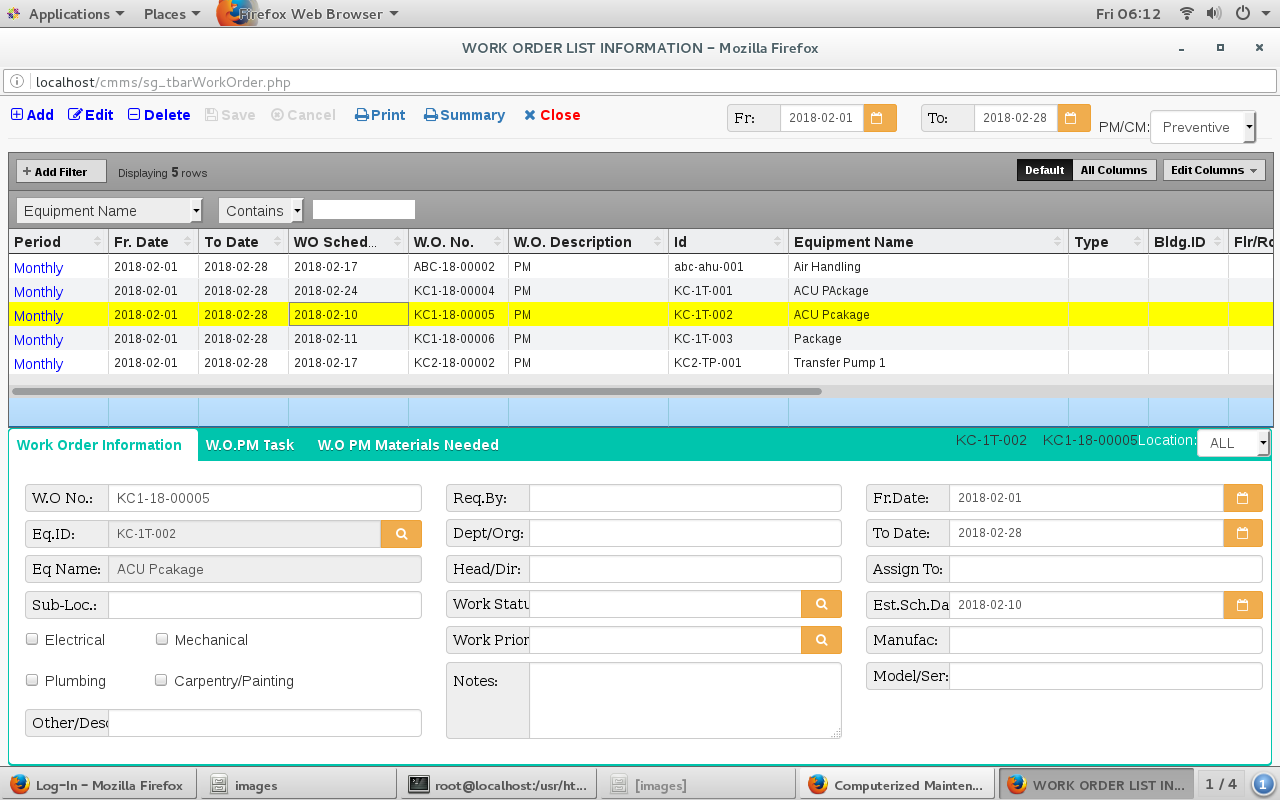Click the grid's horizontal scrollbar
Viewport: 1280px width, 800px height.
pyautogui.click(x=416, y=391)
